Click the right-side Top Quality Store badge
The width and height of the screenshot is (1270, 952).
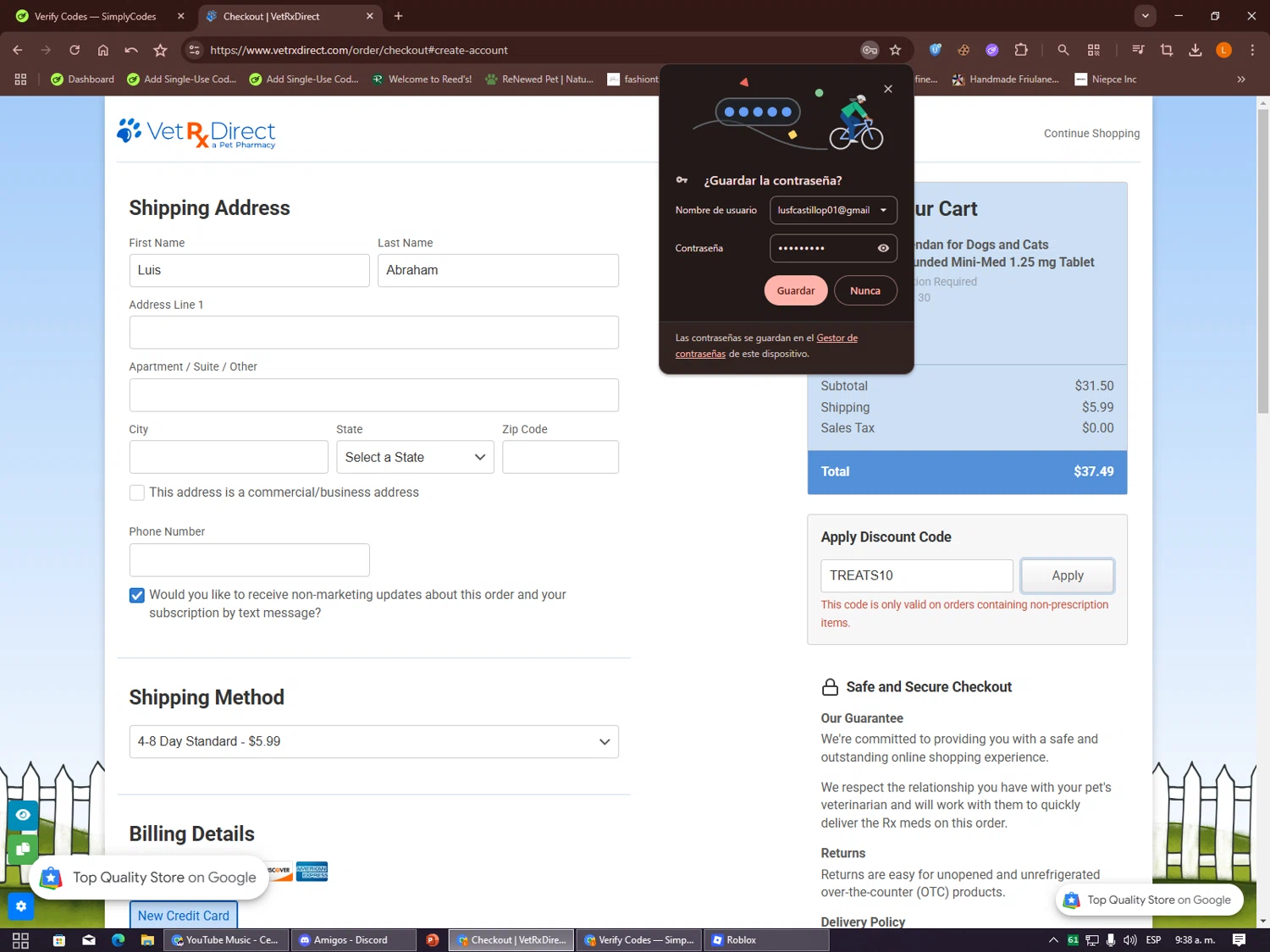[x=1150, y=900]
